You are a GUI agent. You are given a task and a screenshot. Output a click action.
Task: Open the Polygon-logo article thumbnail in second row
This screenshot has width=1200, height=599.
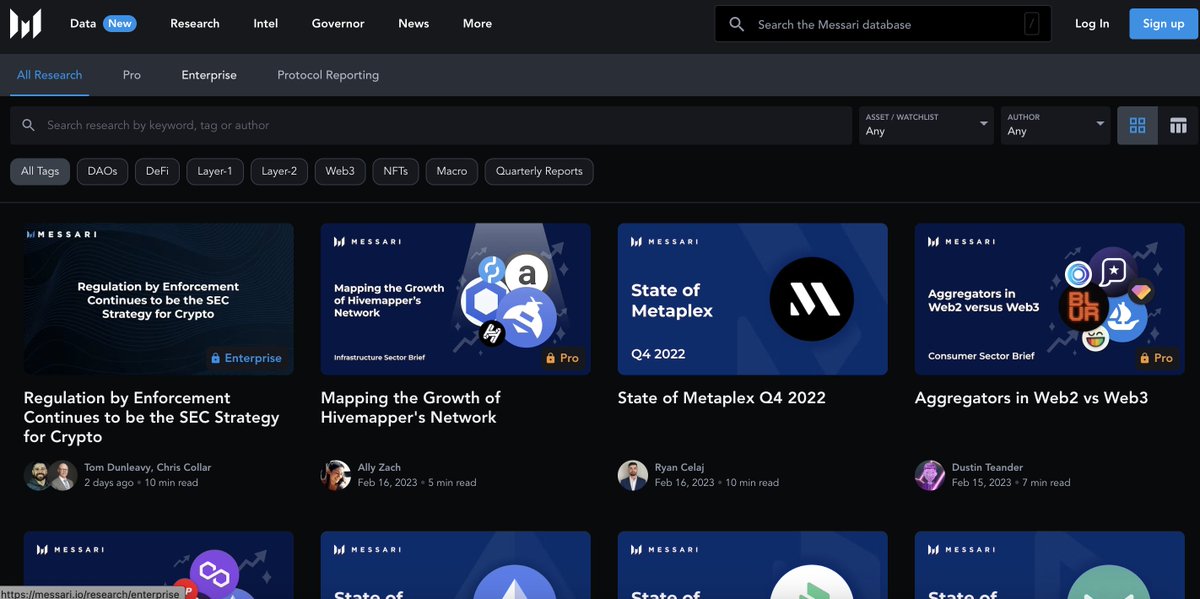click(x=159, y=565)
